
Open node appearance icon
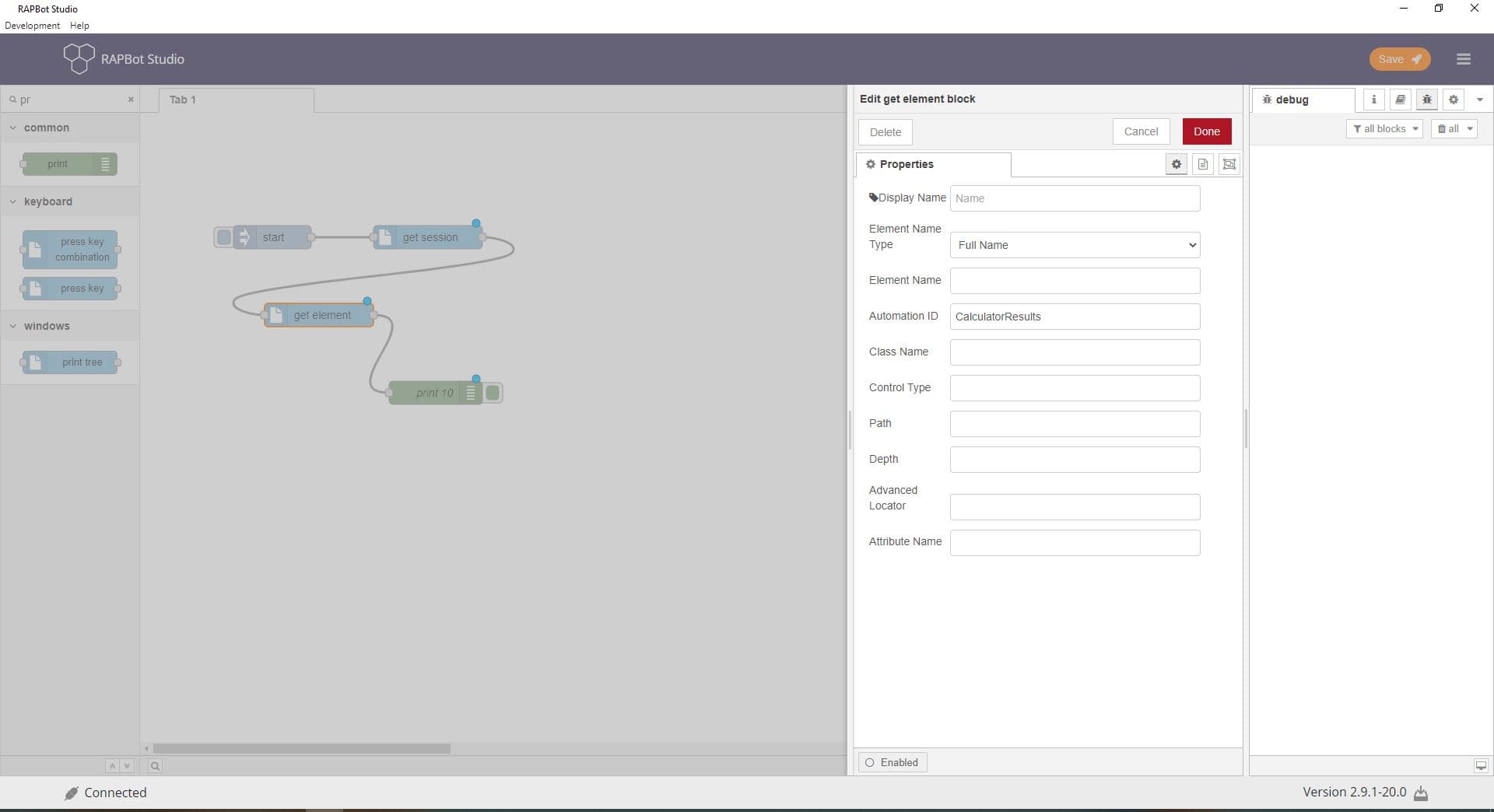coord(1229,164)
